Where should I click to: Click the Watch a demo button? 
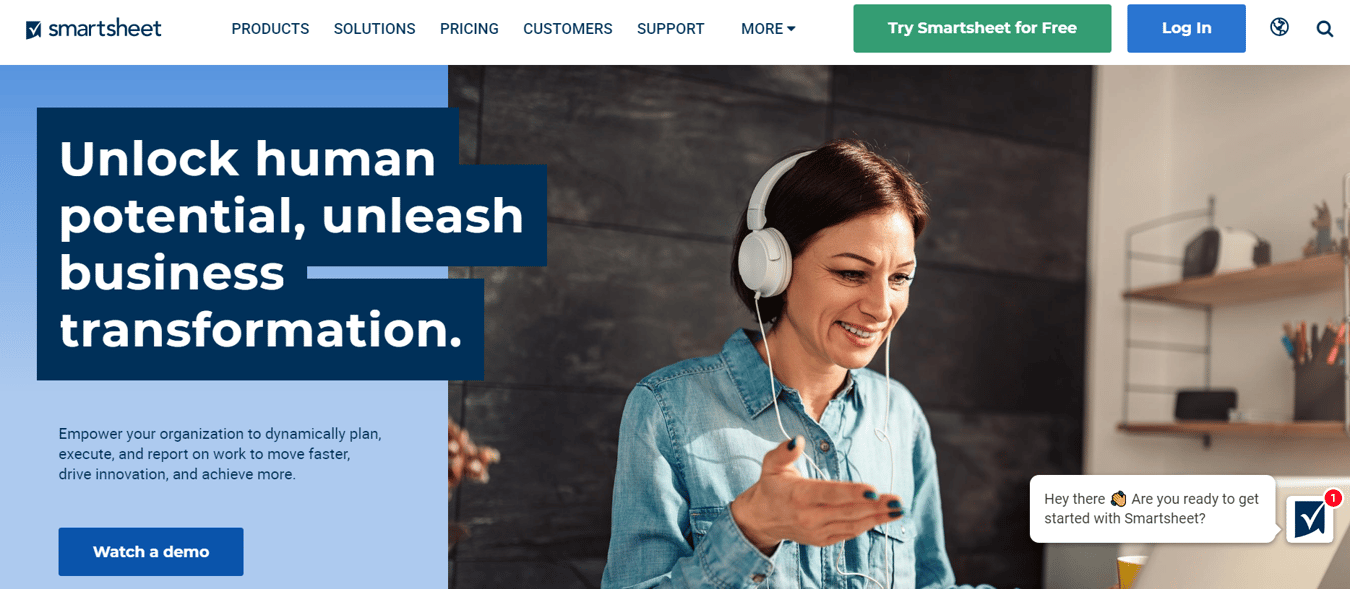[151, 552]
